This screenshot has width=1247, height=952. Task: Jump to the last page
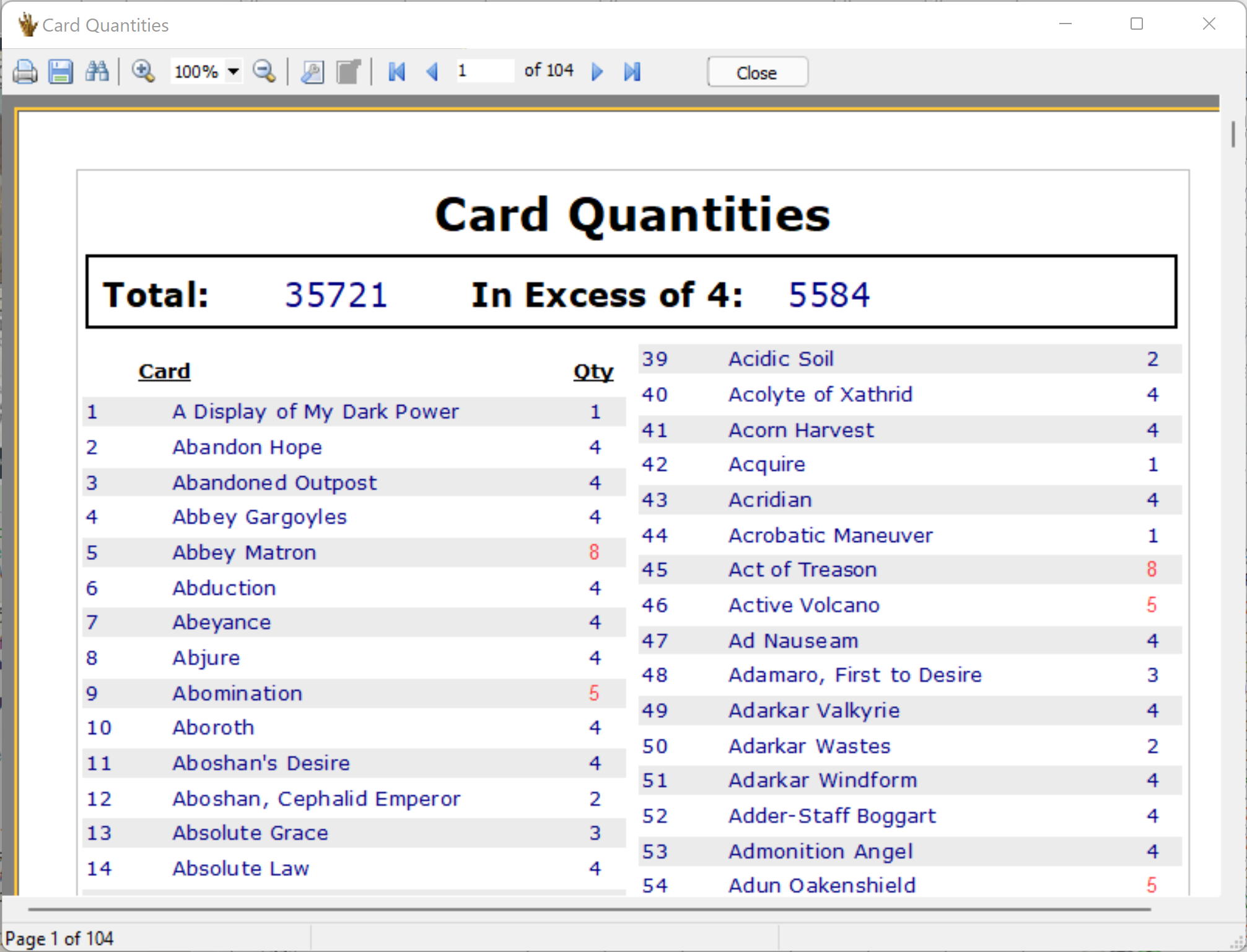(632, 72)
